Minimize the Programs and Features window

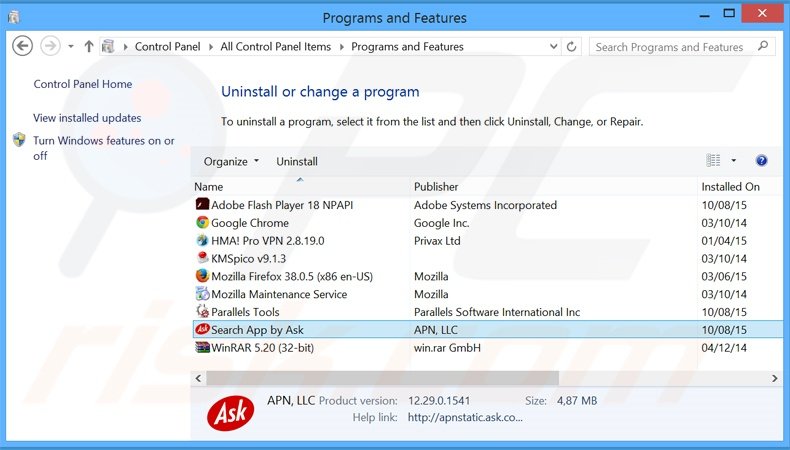click(x=705, y=15)
